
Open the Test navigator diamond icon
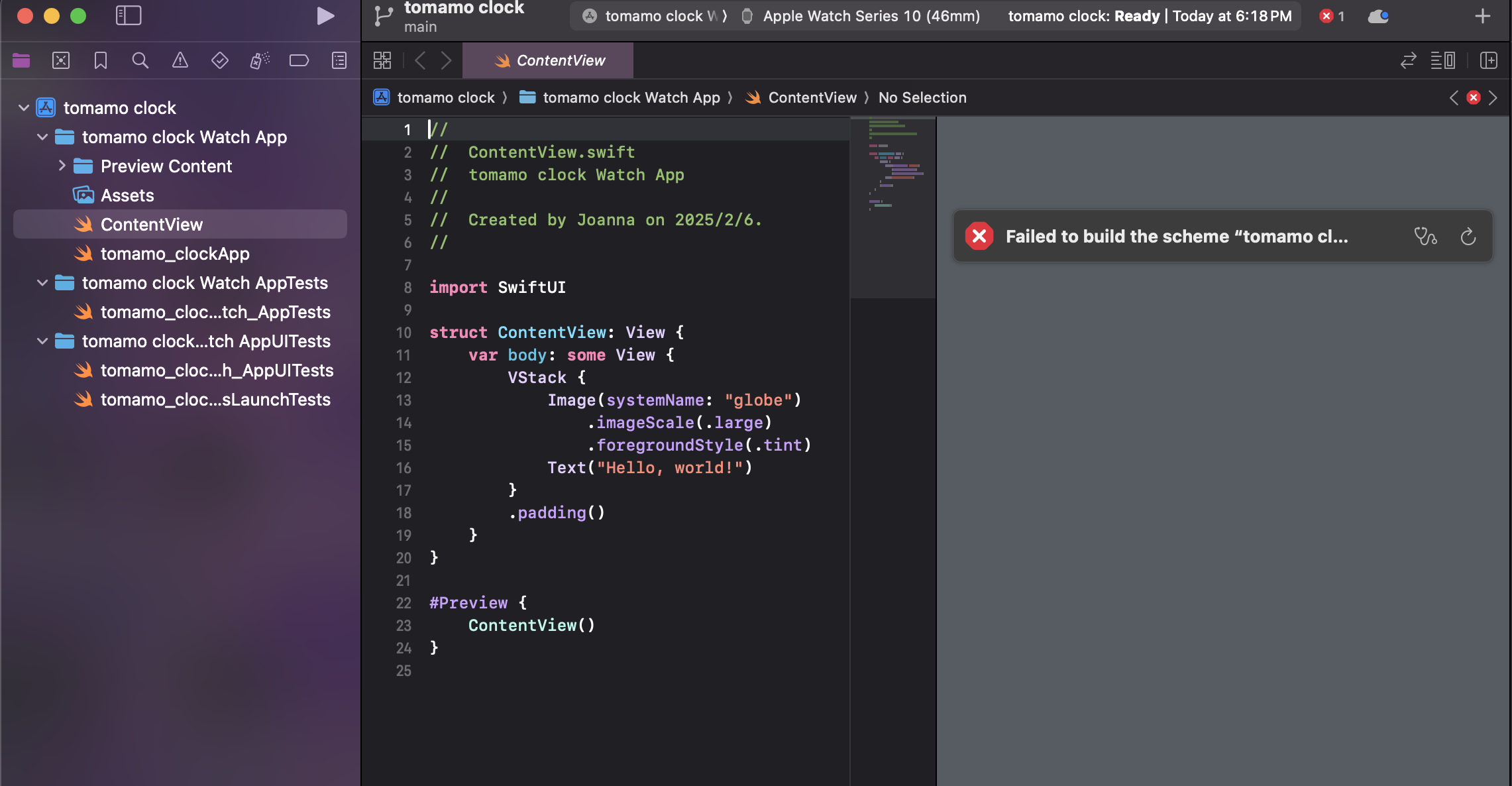click(220, 61)
